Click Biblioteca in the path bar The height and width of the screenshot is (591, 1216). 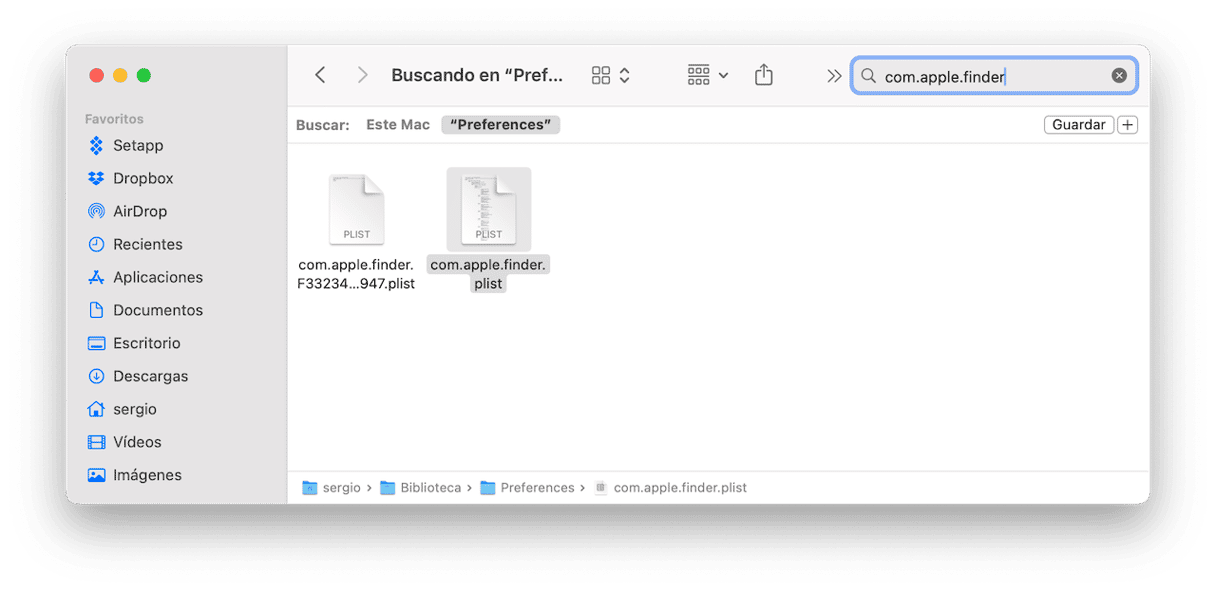pyautogui.click(x=430, y=488)
